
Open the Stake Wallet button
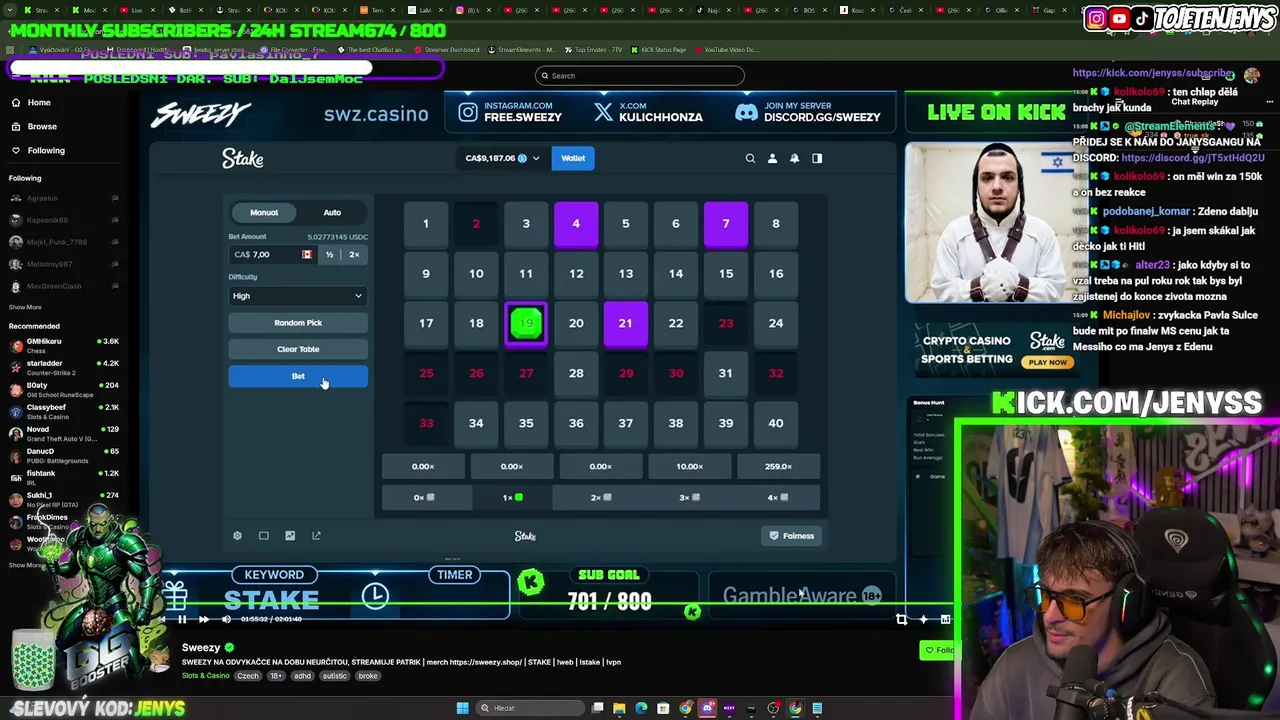573,158
